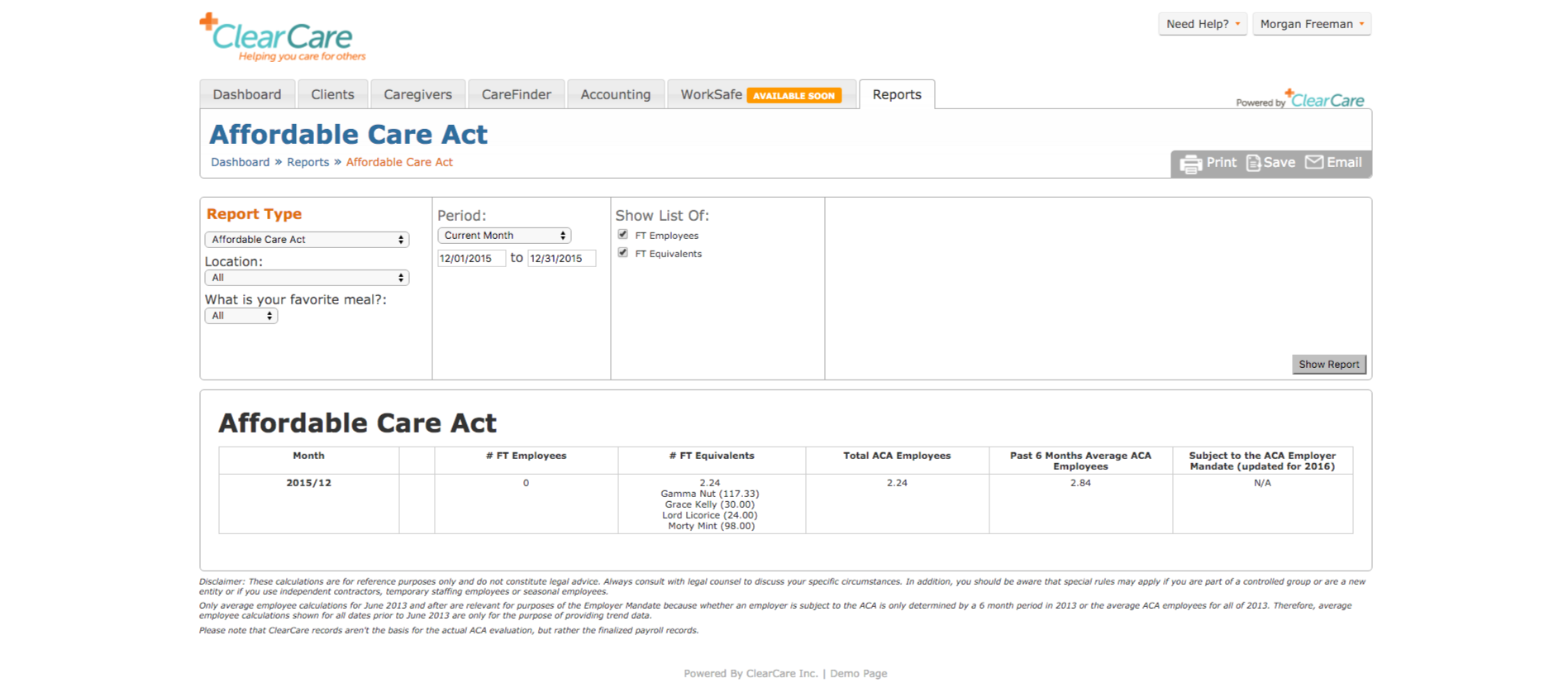Toggle the FT Employees checkbox

coord(623,235)
